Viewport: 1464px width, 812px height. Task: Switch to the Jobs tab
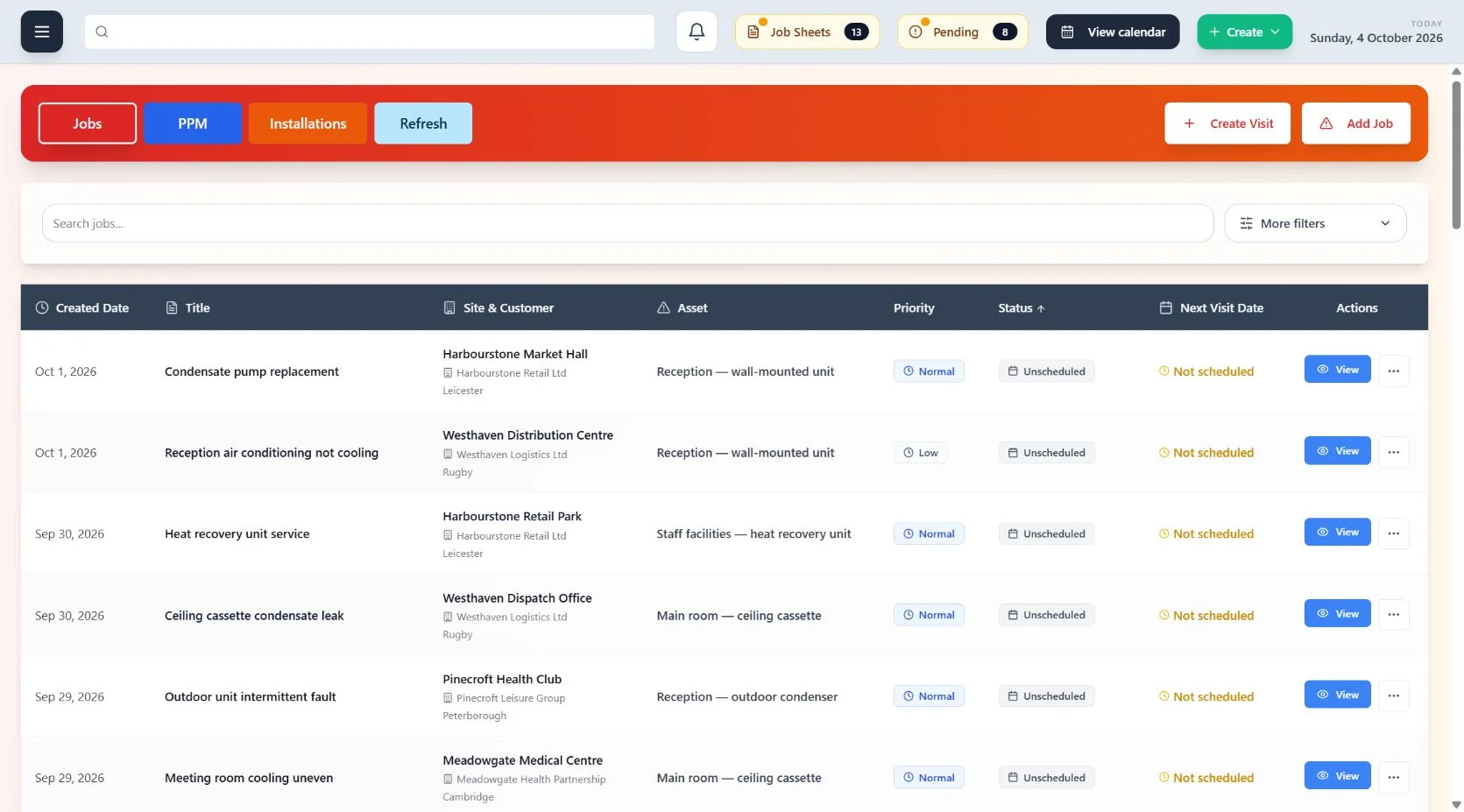pyautogui.click(x=88, y=124)
